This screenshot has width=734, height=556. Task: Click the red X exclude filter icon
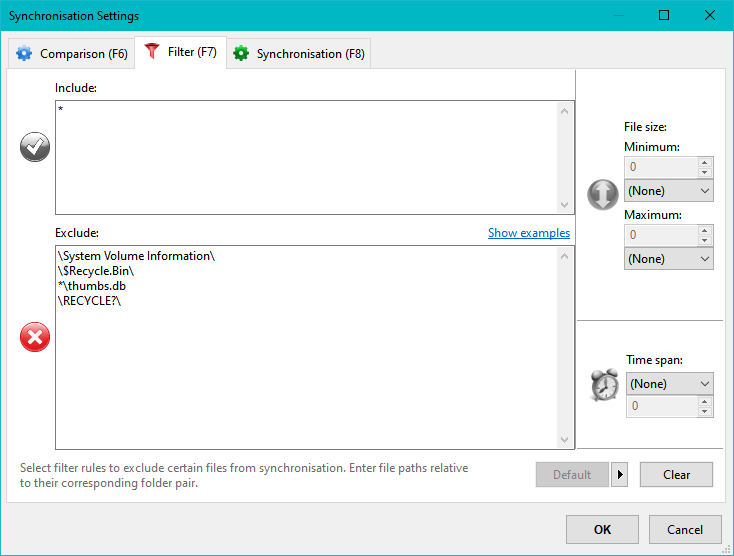[x=35, y=337]
